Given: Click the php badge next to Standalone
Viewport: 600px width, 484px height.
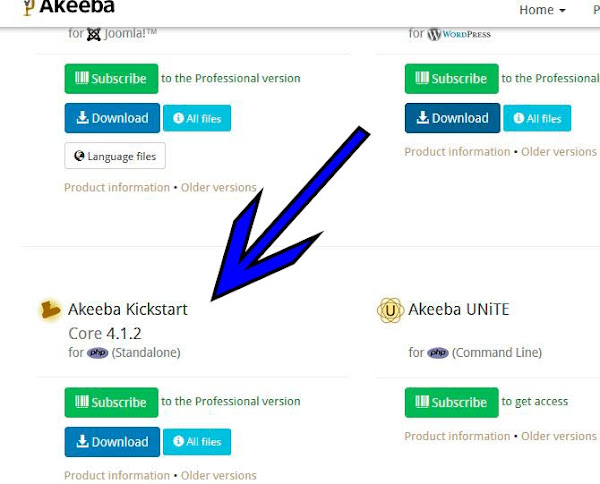Looking at the screenshot, I should point(97,352).
